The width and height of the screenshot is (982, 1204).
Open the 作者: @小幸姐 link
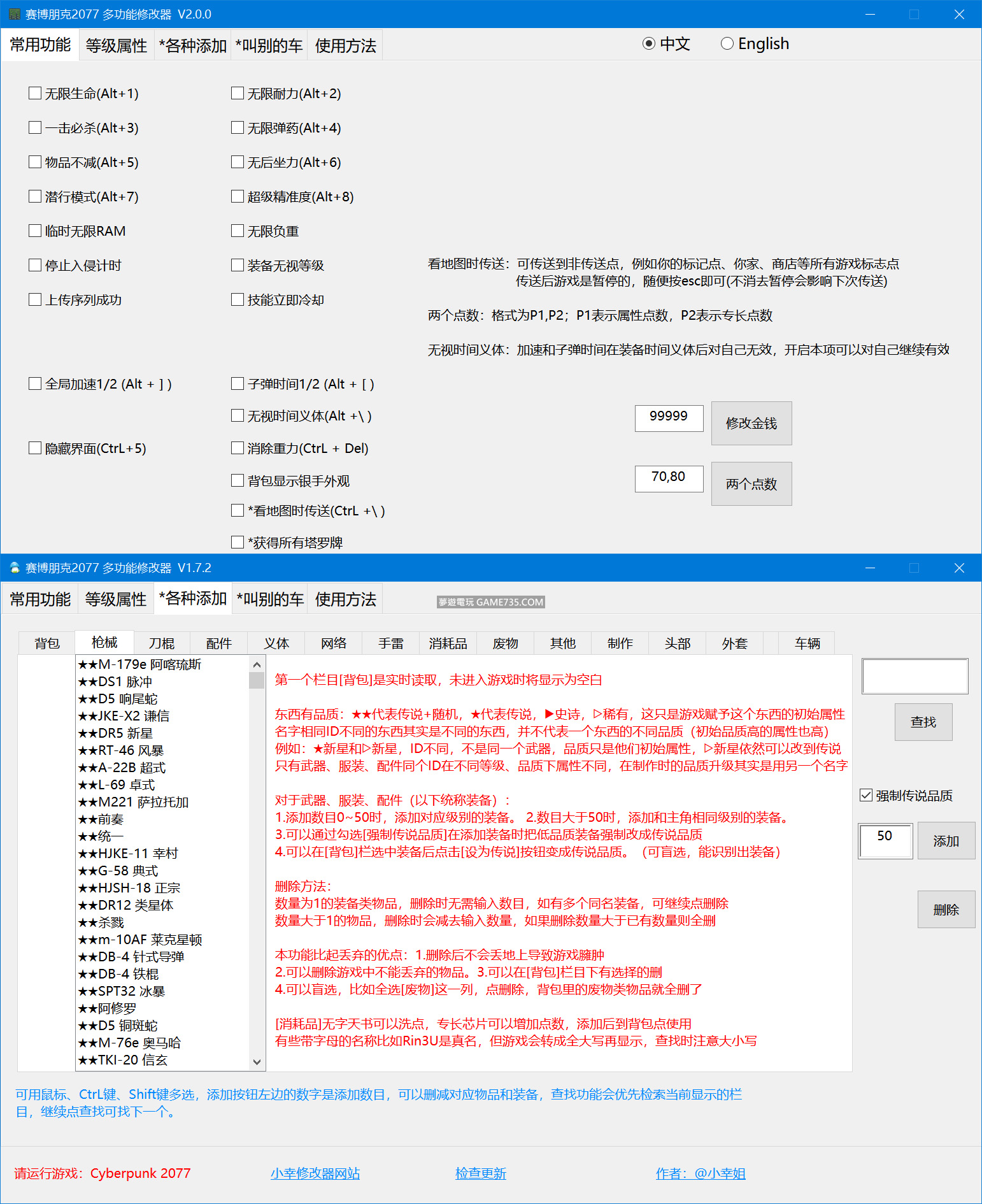pos(701,1173)
